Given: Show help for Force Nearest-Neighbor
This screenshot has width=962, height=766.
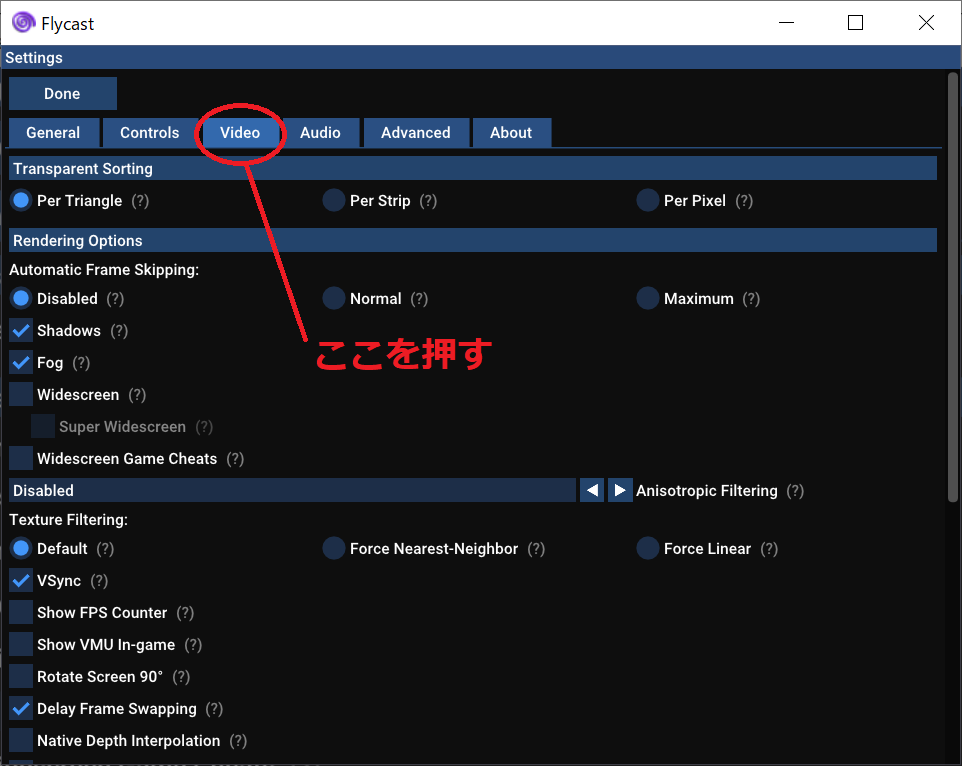Looking at the screenshot, I should point(536,549).
